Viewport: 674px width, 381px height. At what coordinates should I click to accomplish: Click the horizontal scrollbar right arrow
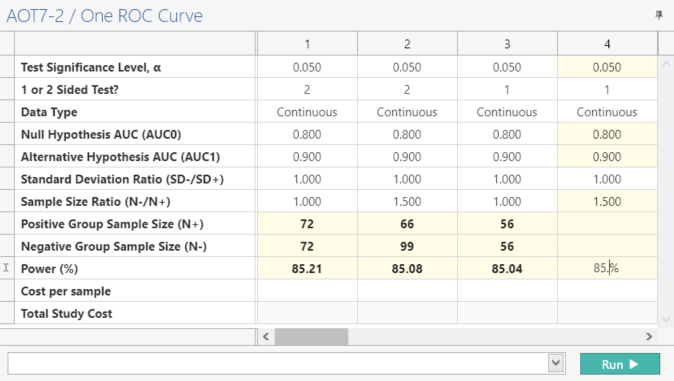[x=649, y=337]
